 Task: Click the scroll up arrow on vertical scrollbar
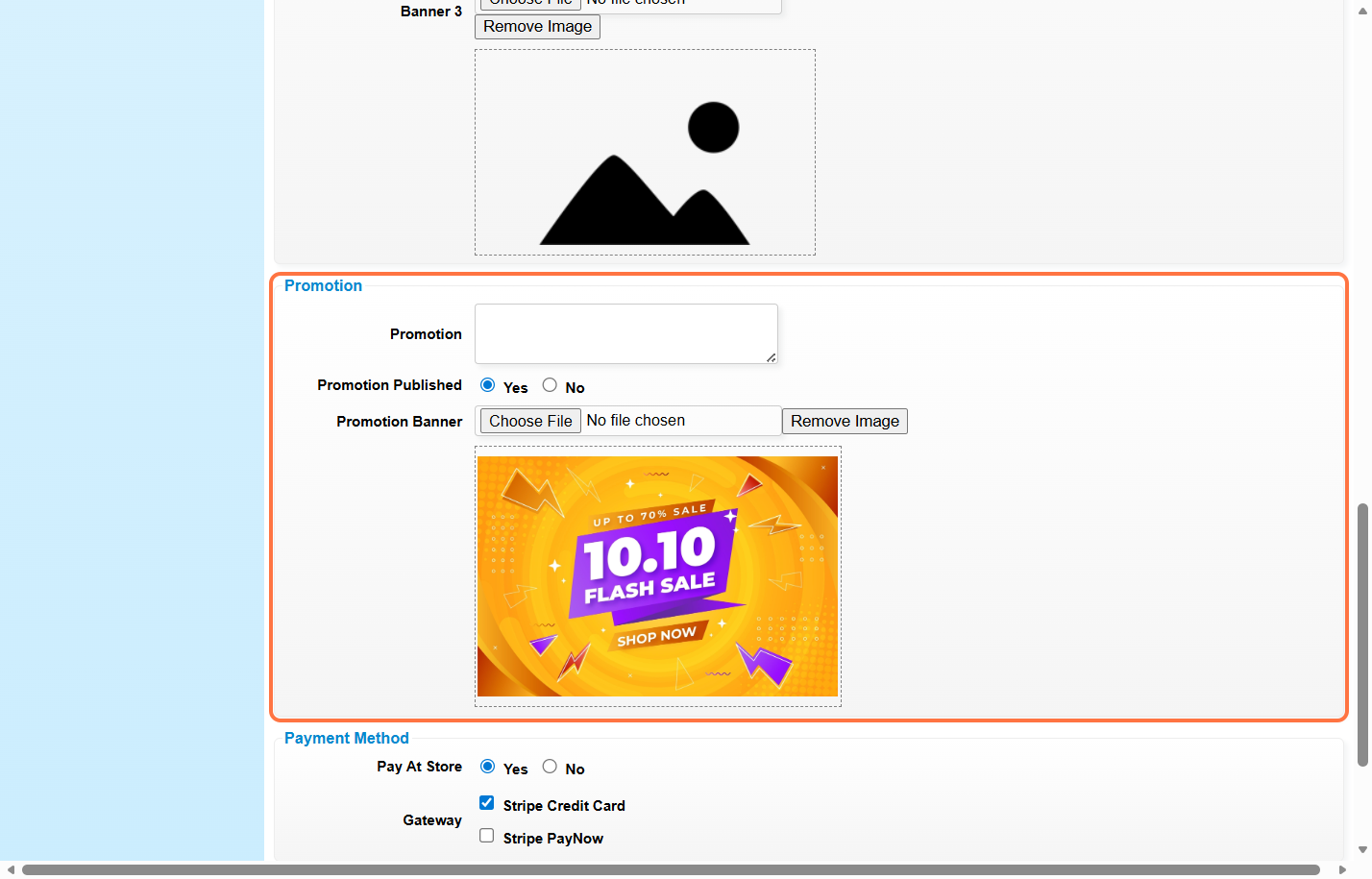(x=1362, y=9)
